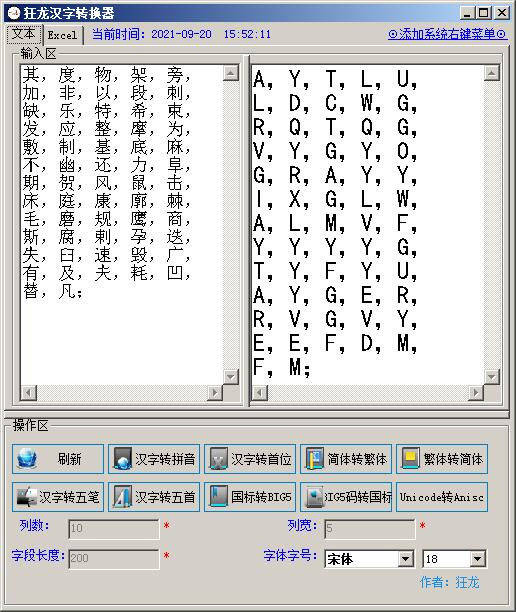Viewport: 516px width, 612px height.
Task: Click the globe icon on Refresh button
Action: click(x=27, y=459)
